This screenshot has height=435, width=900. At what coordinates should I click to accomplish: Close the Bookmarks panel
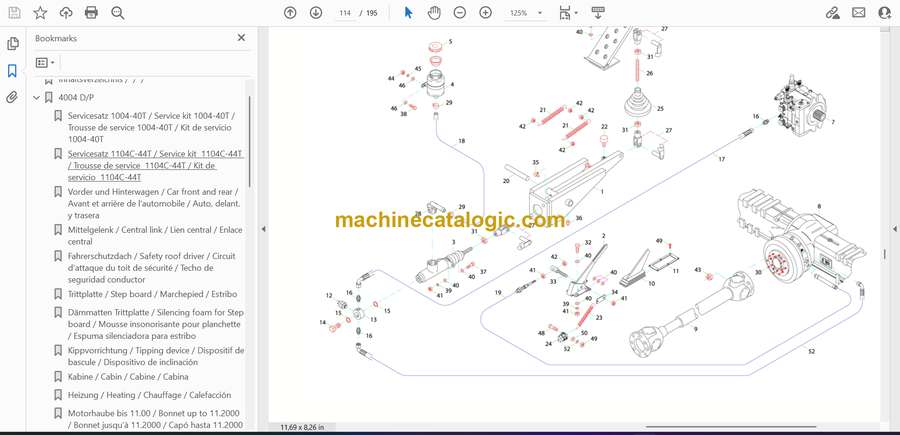point(241,38)
